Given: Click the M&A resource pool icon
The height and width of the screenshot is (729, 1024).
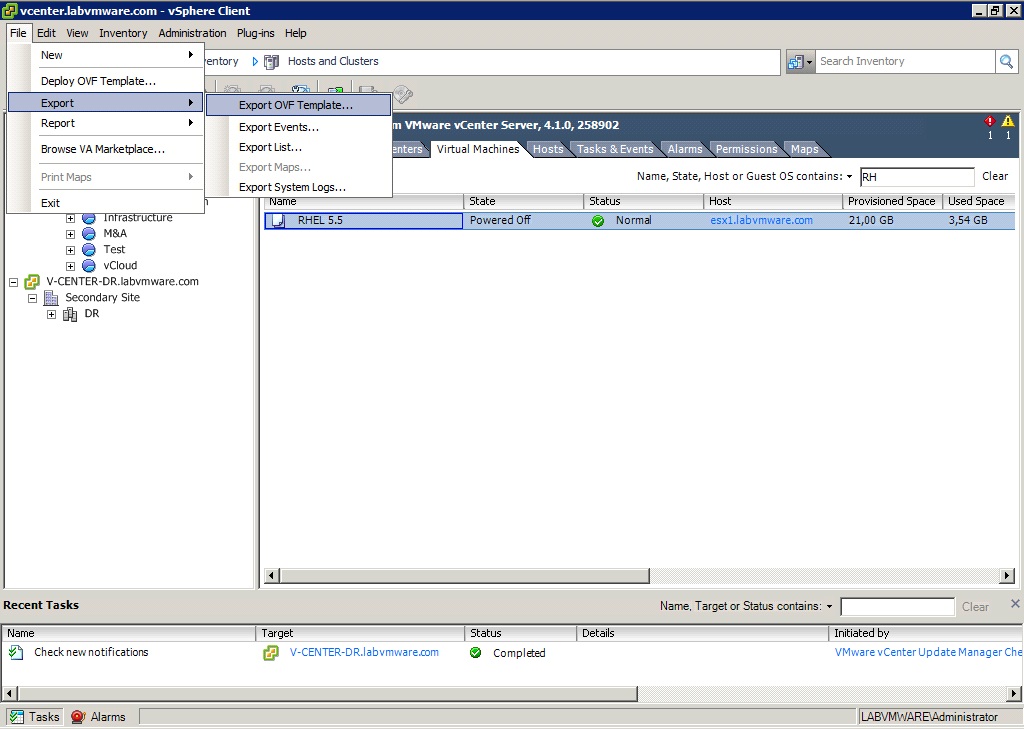Looking at the screenshot, I should [89, 234].
